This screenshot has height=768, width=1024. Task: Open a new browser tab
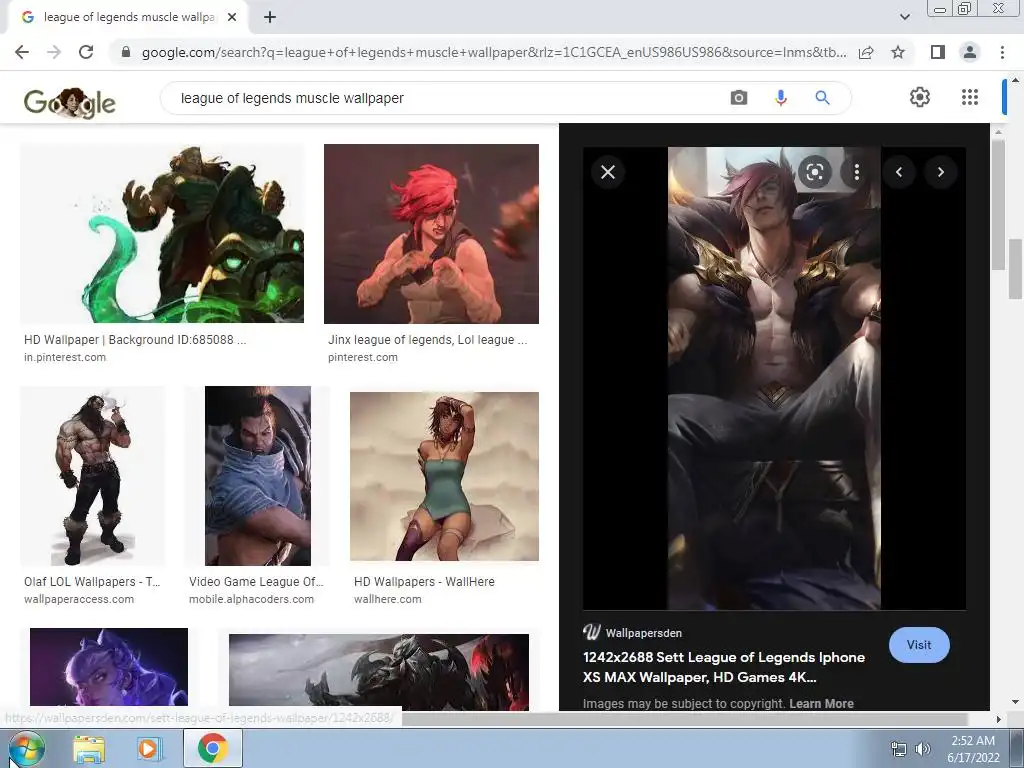click(270, 18)
